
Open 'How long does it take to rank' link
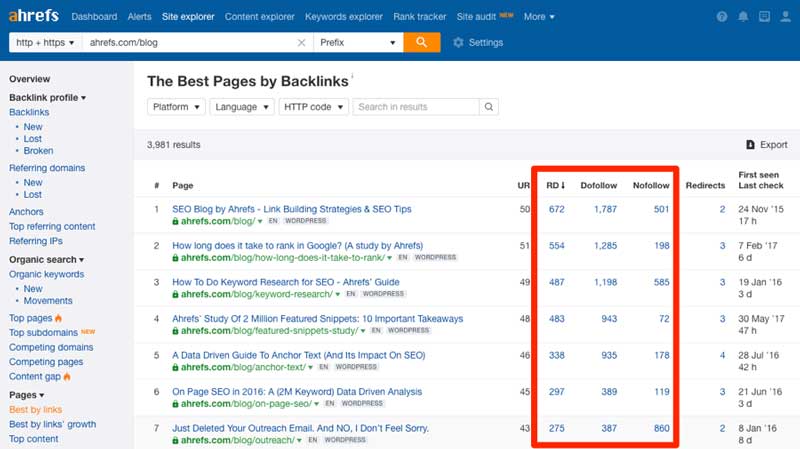pos(297,245)
